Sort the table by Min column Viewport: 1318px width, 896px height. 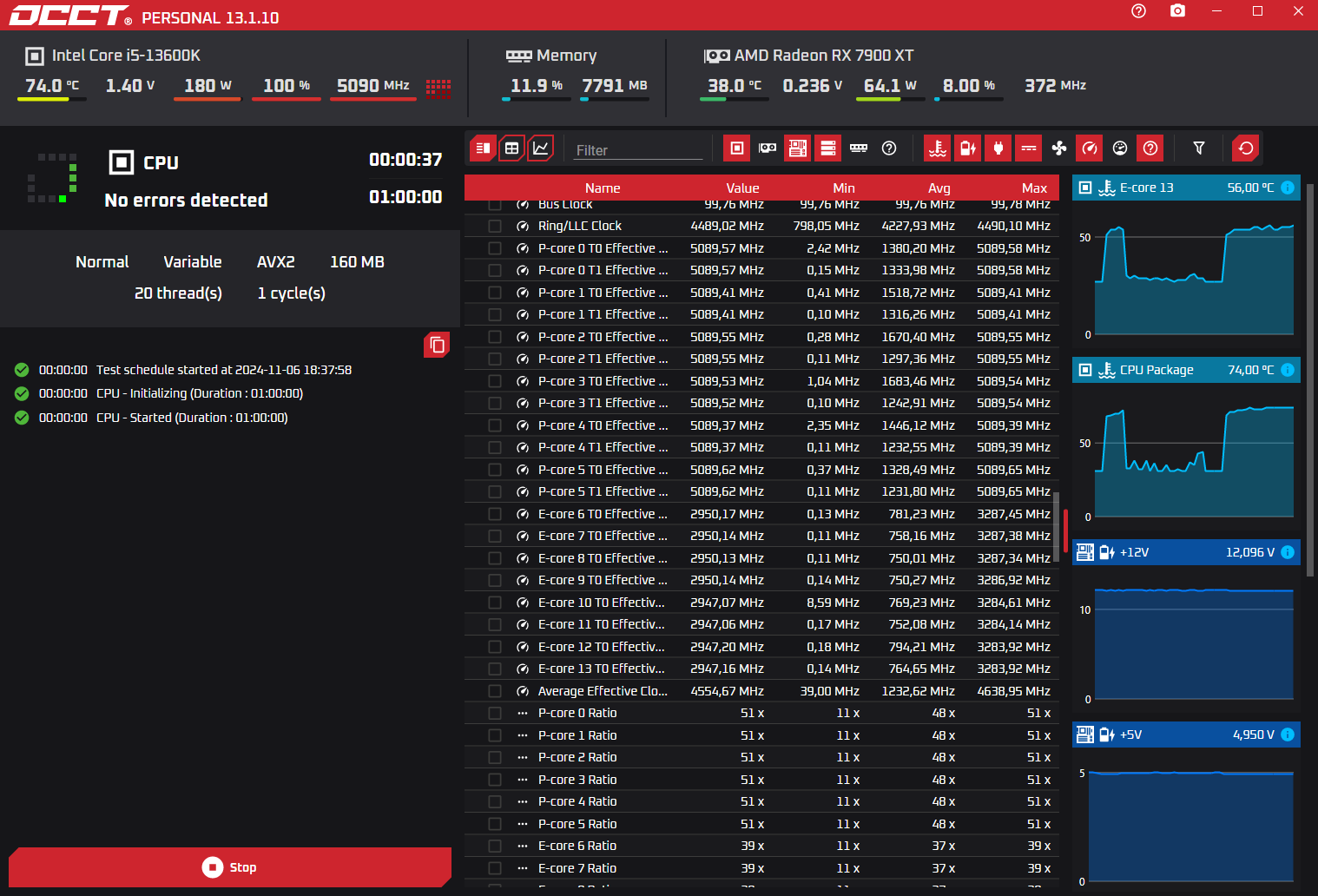(844, 188)
